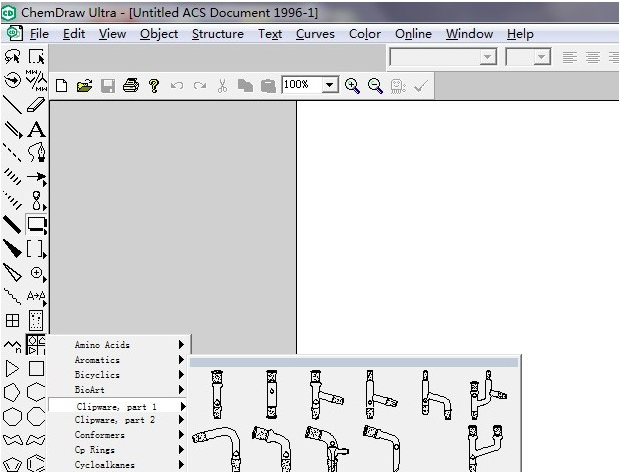Screen dimensions: 620x476
Task: Expand Bicyclics submenu arrow
Action: click(181, 375)
